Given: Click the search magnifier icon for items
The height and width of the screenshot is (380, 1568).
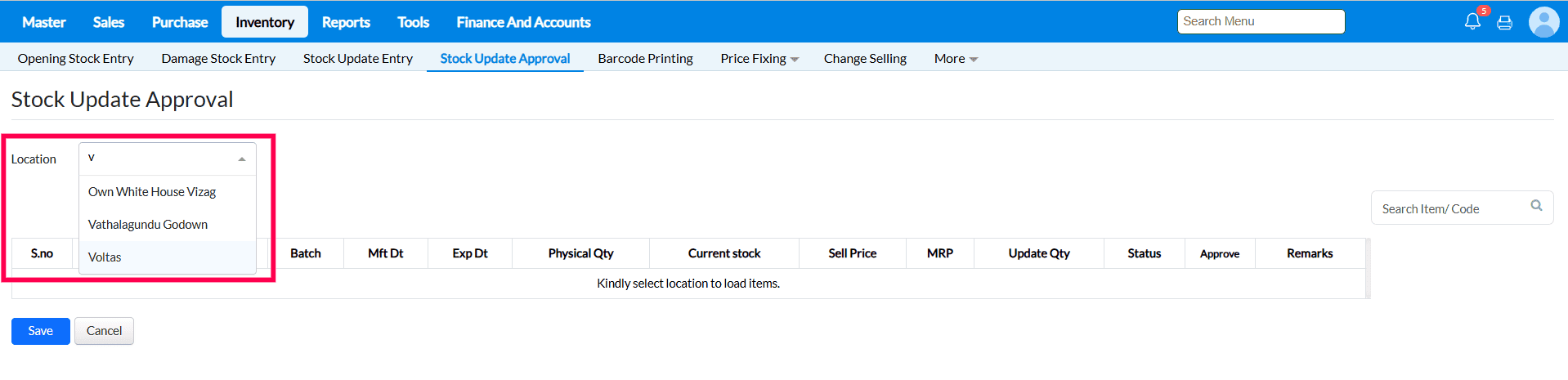Looking at the screenshot, I should pyautogui.click(x=1536, y=206).
